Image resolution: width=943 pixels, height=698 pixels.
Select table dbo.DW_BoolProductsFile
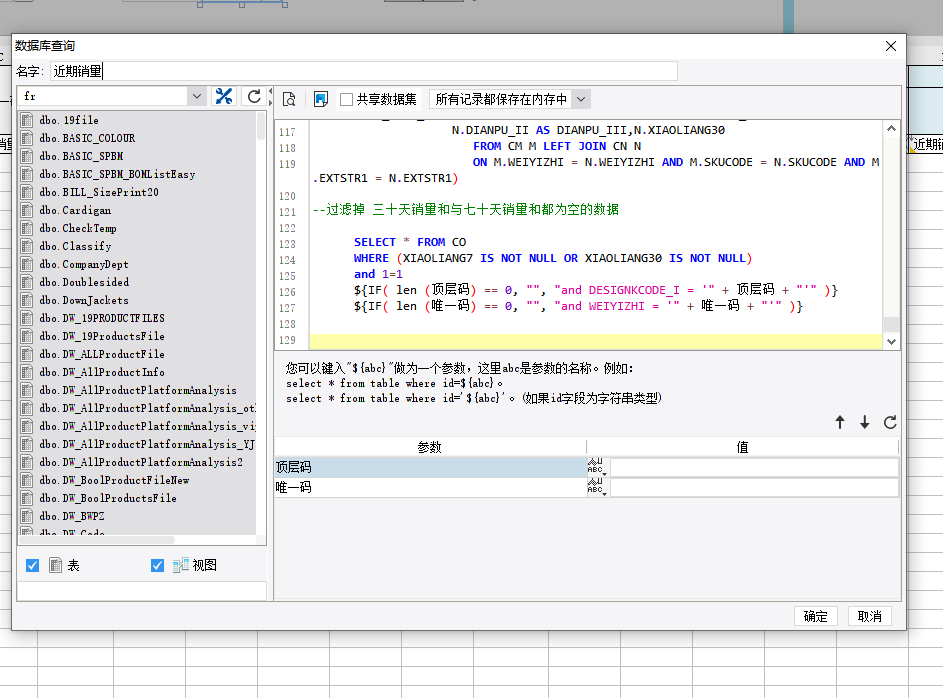point(108,498)
